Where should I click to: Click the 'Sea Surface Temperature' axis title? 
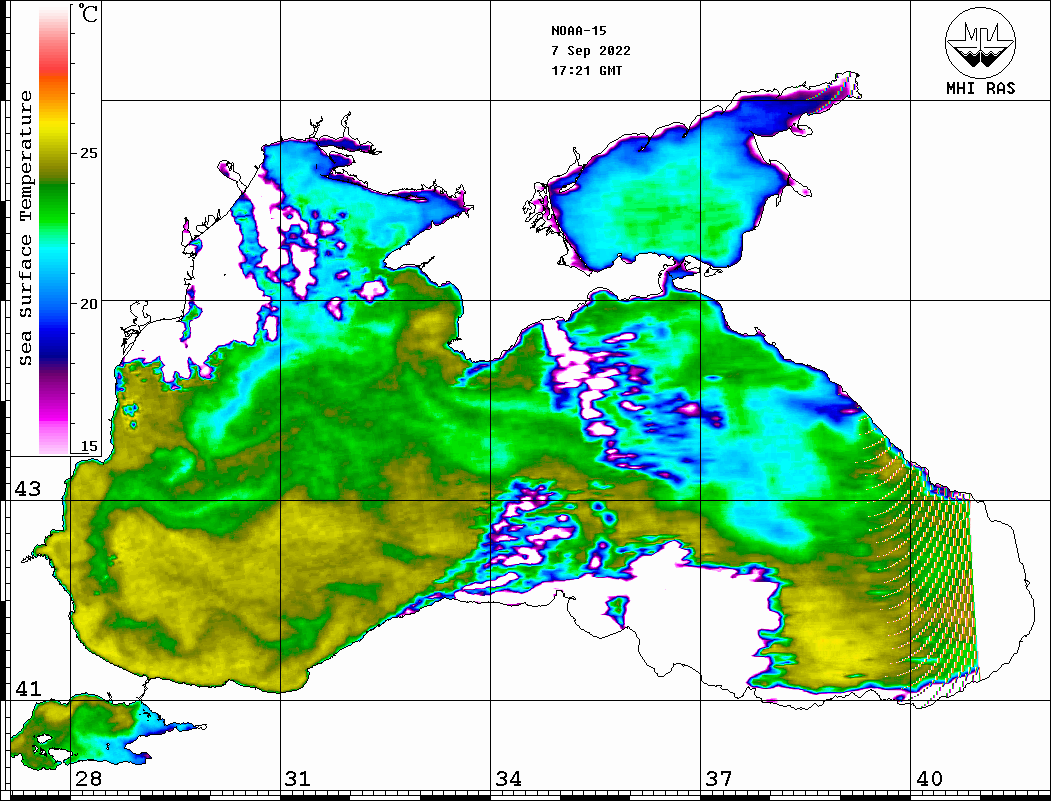[25, 228]
